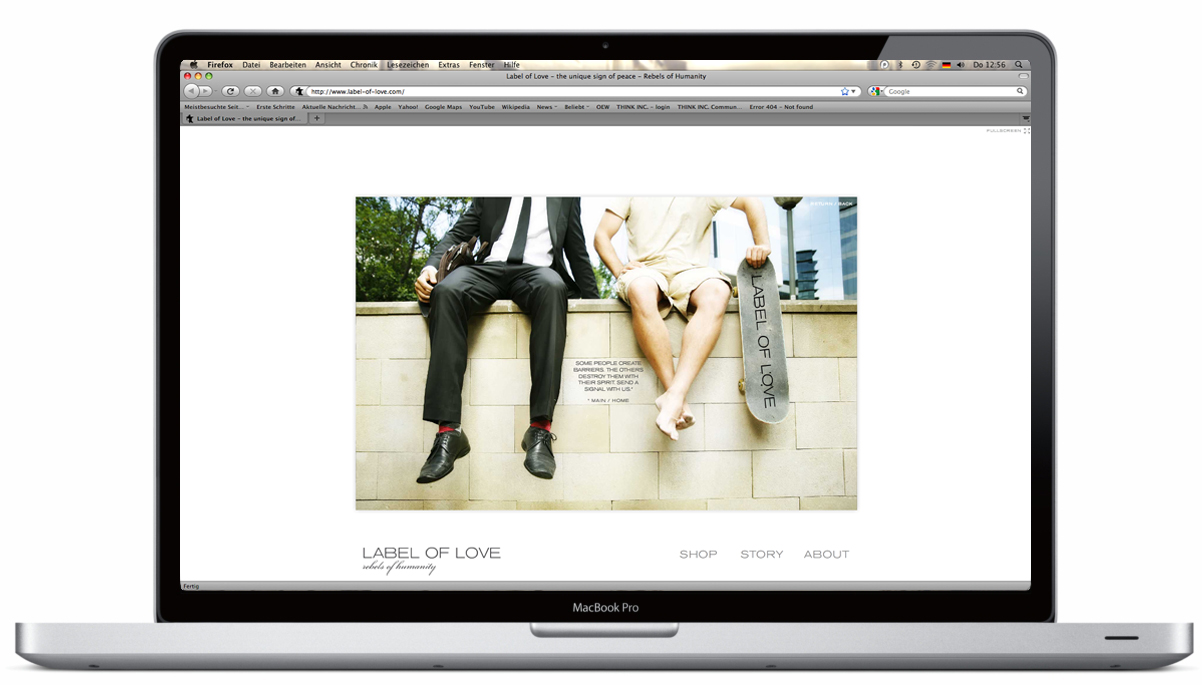Open the Apple menu

pos(194,65)
